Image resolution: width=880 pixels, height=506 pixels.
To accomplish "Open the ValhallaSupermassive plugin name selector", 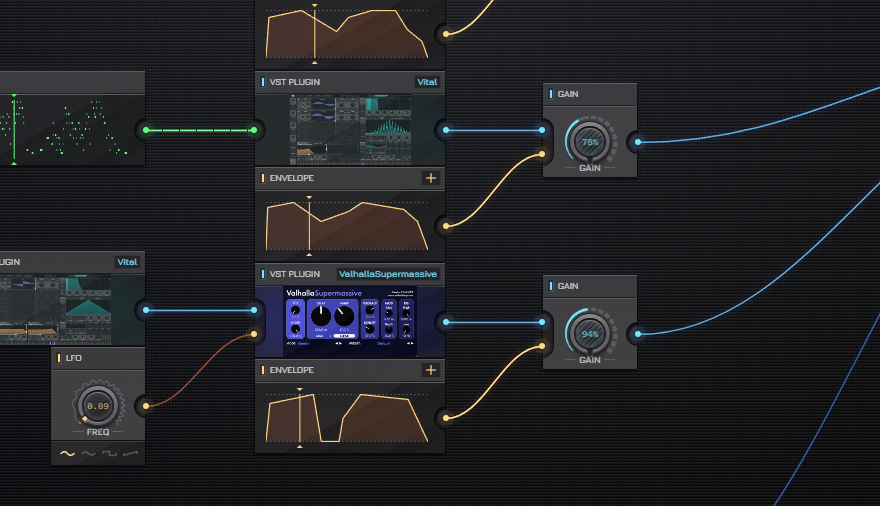I will (388, 274).
